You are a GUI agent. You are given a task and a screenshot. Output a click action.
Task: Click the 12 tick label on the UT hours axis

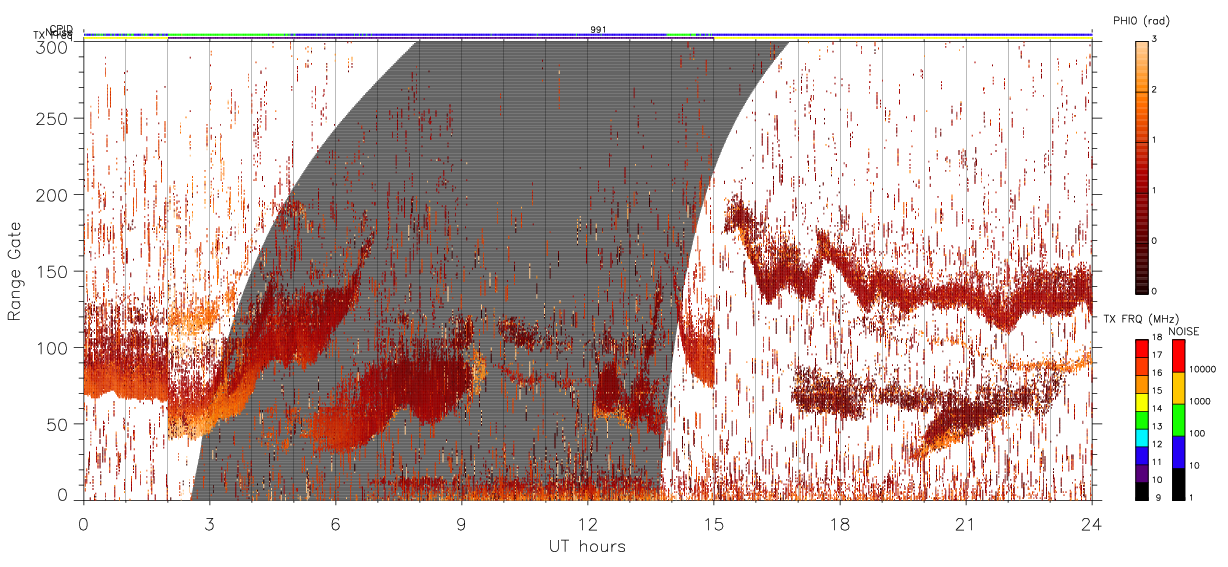tap(588, 523)
